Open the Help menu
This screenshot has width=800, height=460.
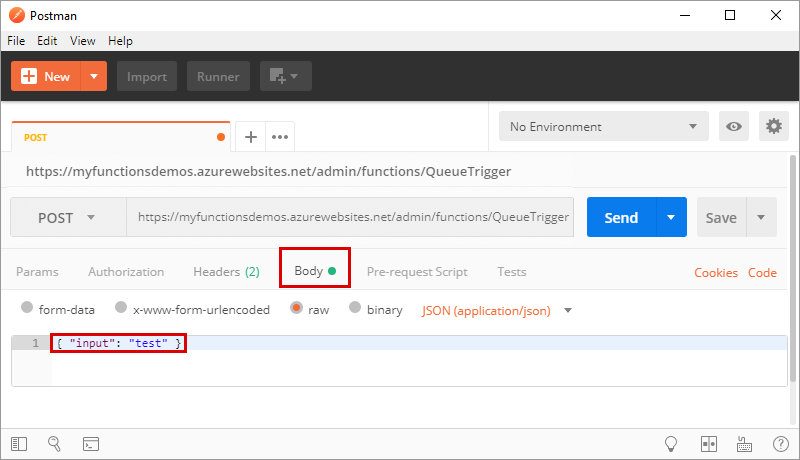120,41
